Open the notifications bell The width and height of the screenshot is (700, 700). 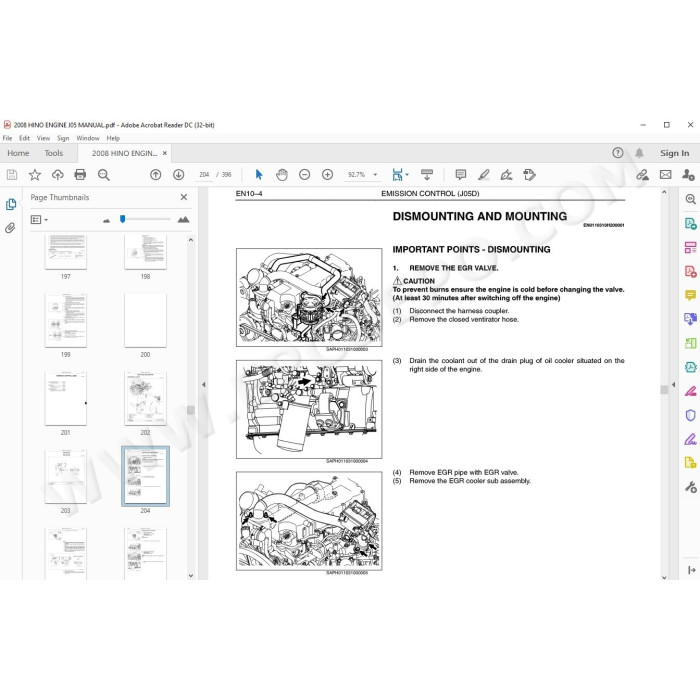click(x=639, y=153)
